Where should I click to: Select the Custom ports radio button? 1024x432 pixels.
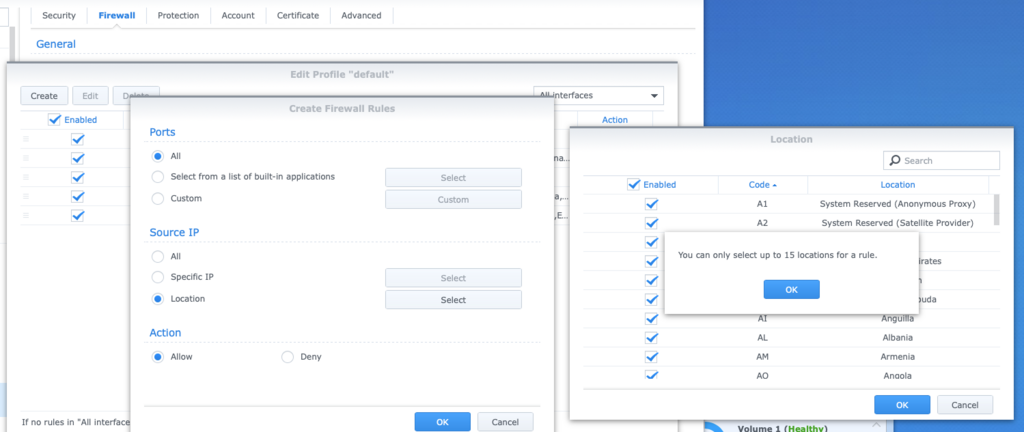coord(157,198)
